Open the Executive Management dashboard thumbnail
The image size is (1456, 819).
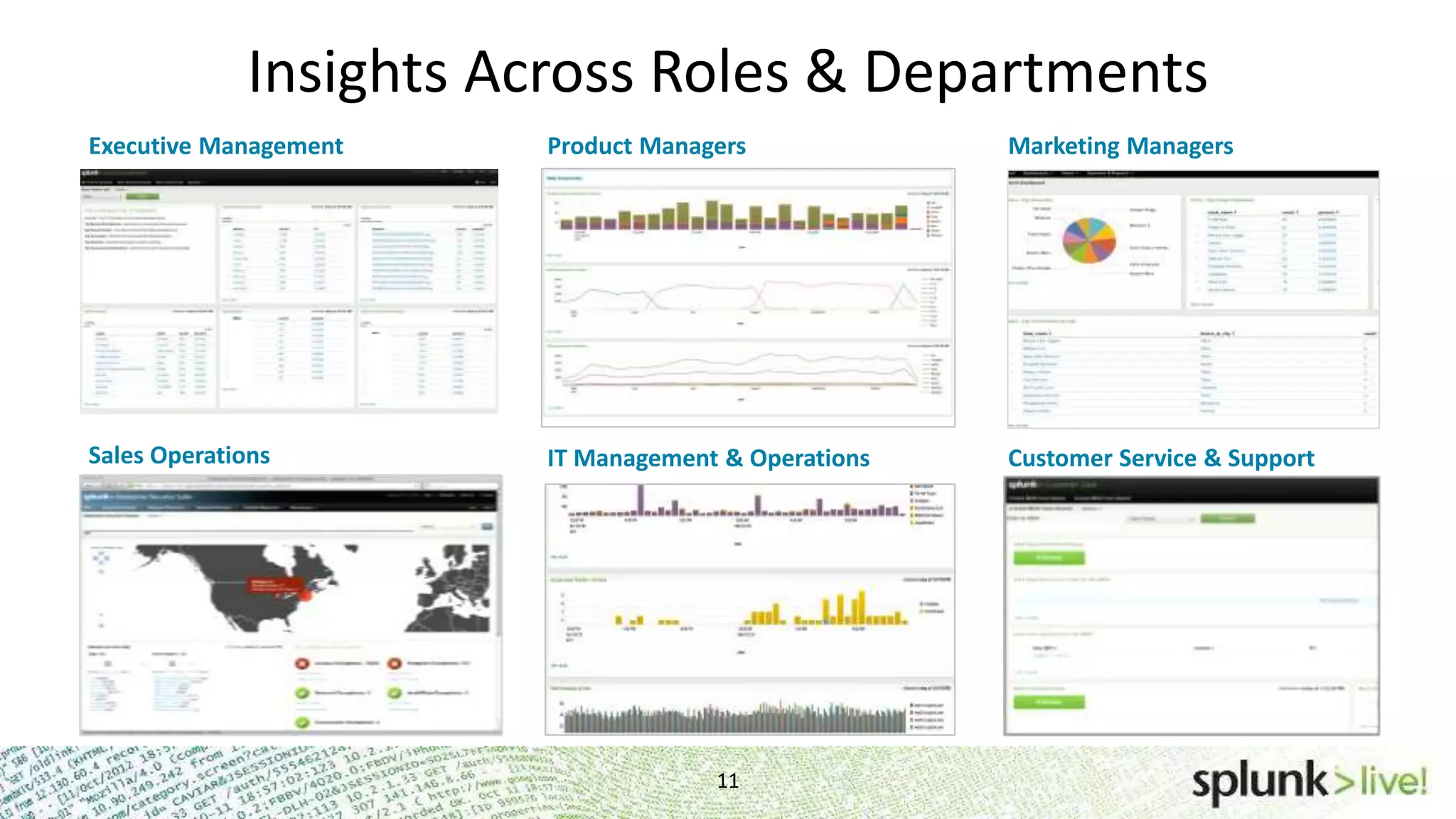[x=289, y=291]
